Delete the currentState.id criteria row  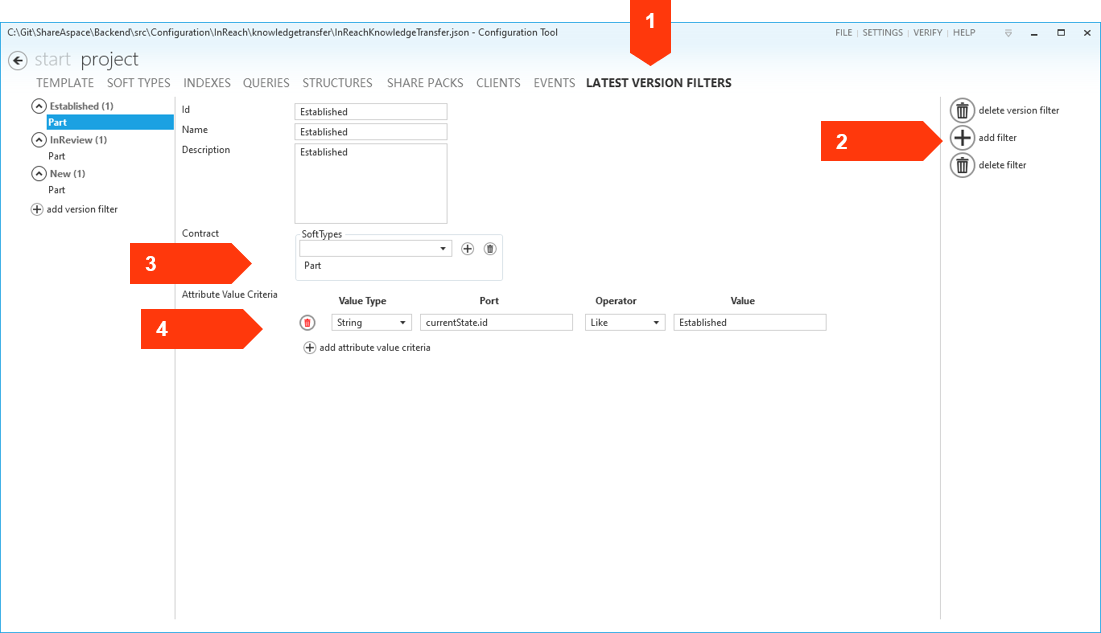[308, 322]
